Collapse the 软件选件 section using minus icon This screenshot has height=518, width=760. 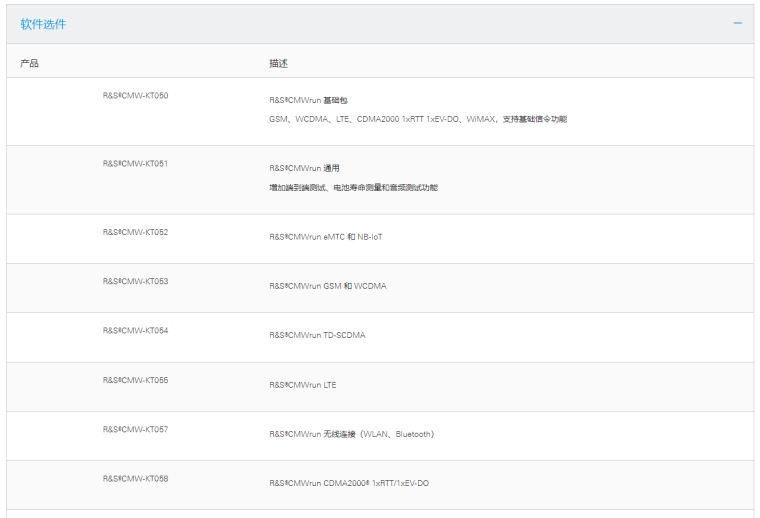coord(737,23)
